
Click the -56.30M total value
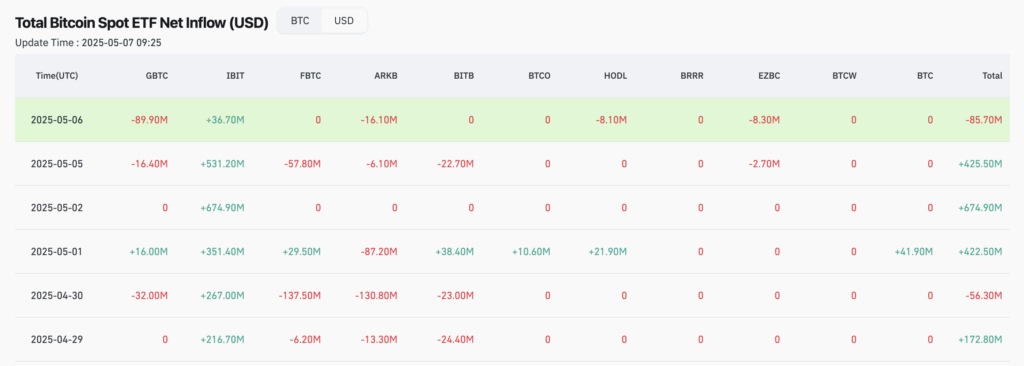[x=984, y=295]
